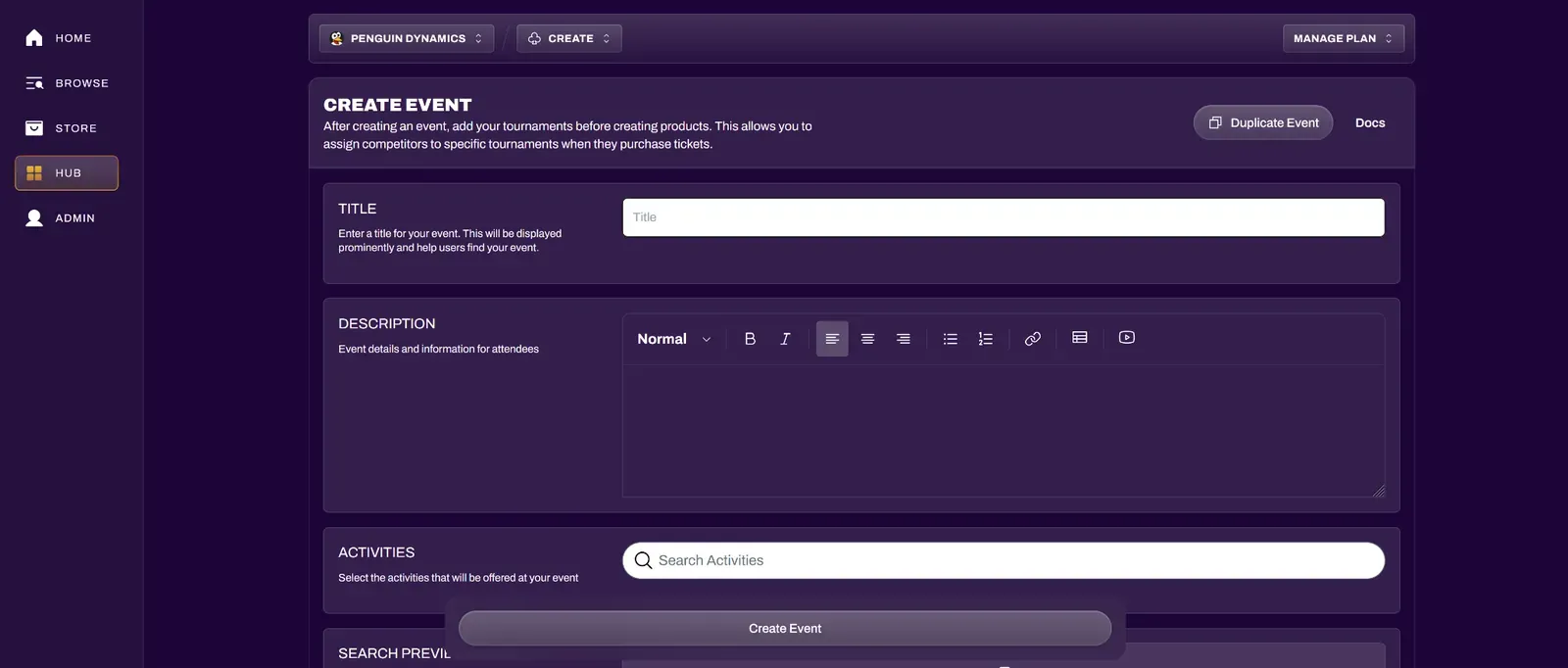
Task: Open the Normal text style dropdown
Action: pyautogui.click(x=674, y=339)
